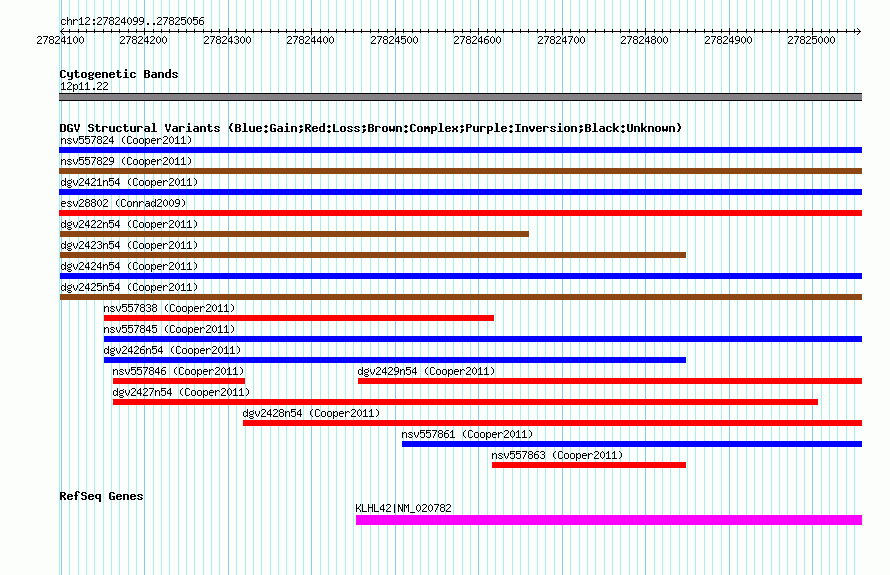890x575 pixels.
Task: Click the dgv2428n54 red variant bar
Action: [x=552, y=423]
